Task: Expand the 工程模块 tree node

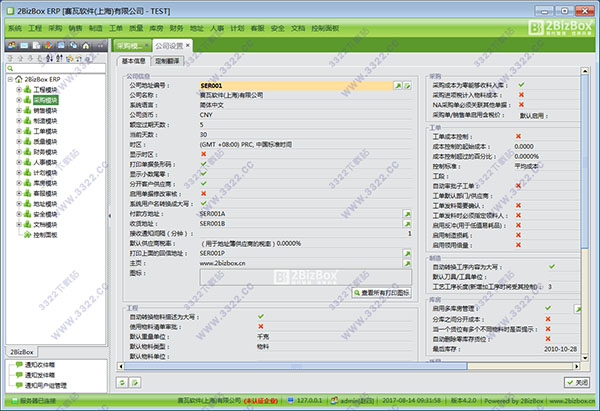Action: [x=19, y=90]
